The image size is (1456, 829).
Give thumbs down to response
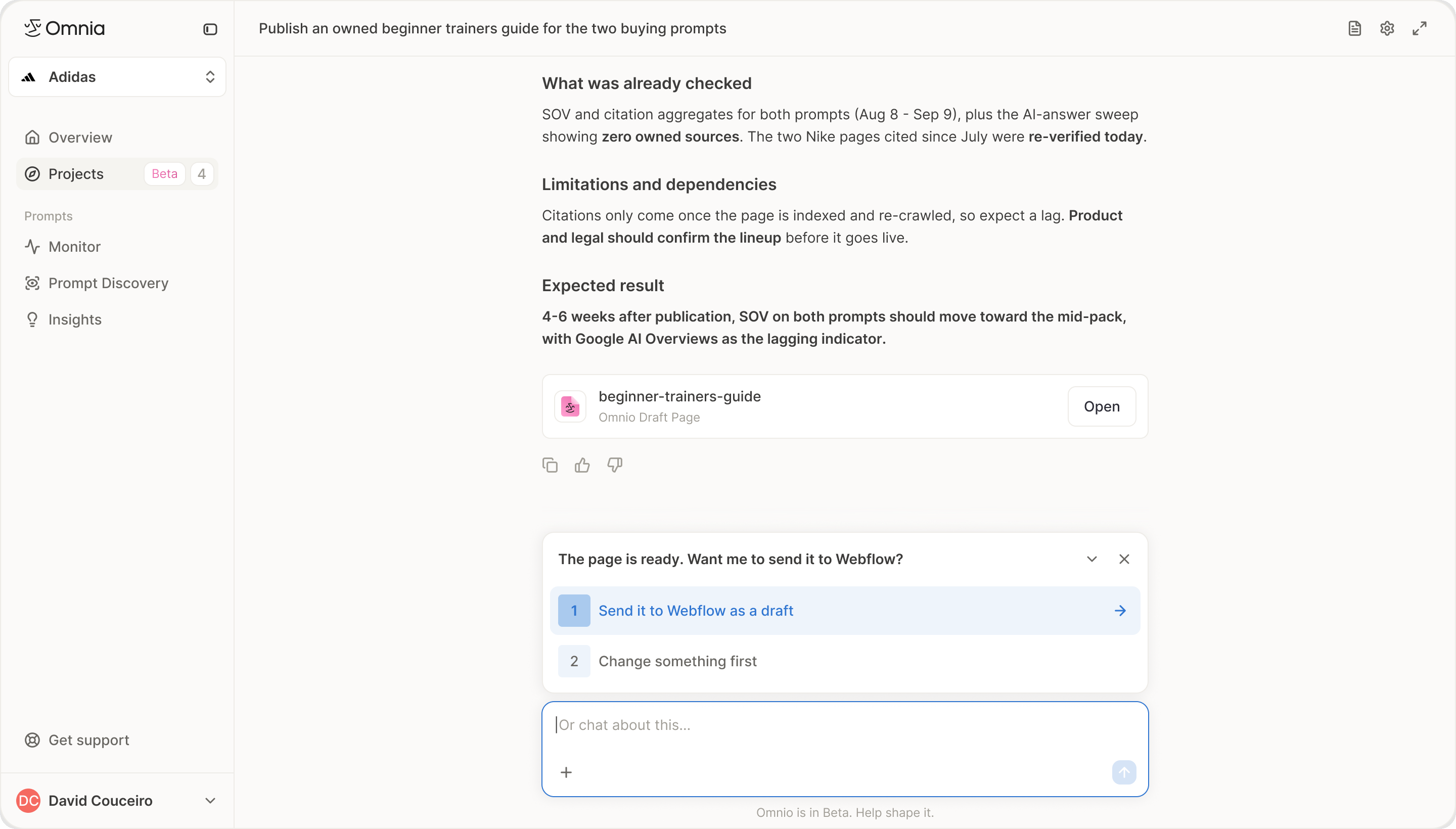click(x=614, y=465)
